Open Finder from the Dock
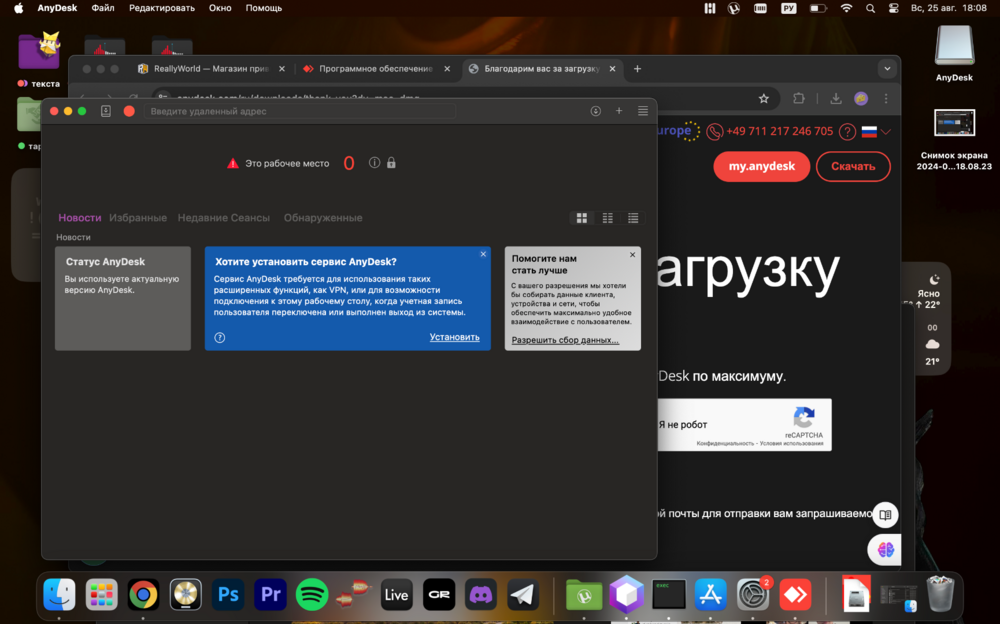Screen dimensions: 1000x624 [59, 595]
